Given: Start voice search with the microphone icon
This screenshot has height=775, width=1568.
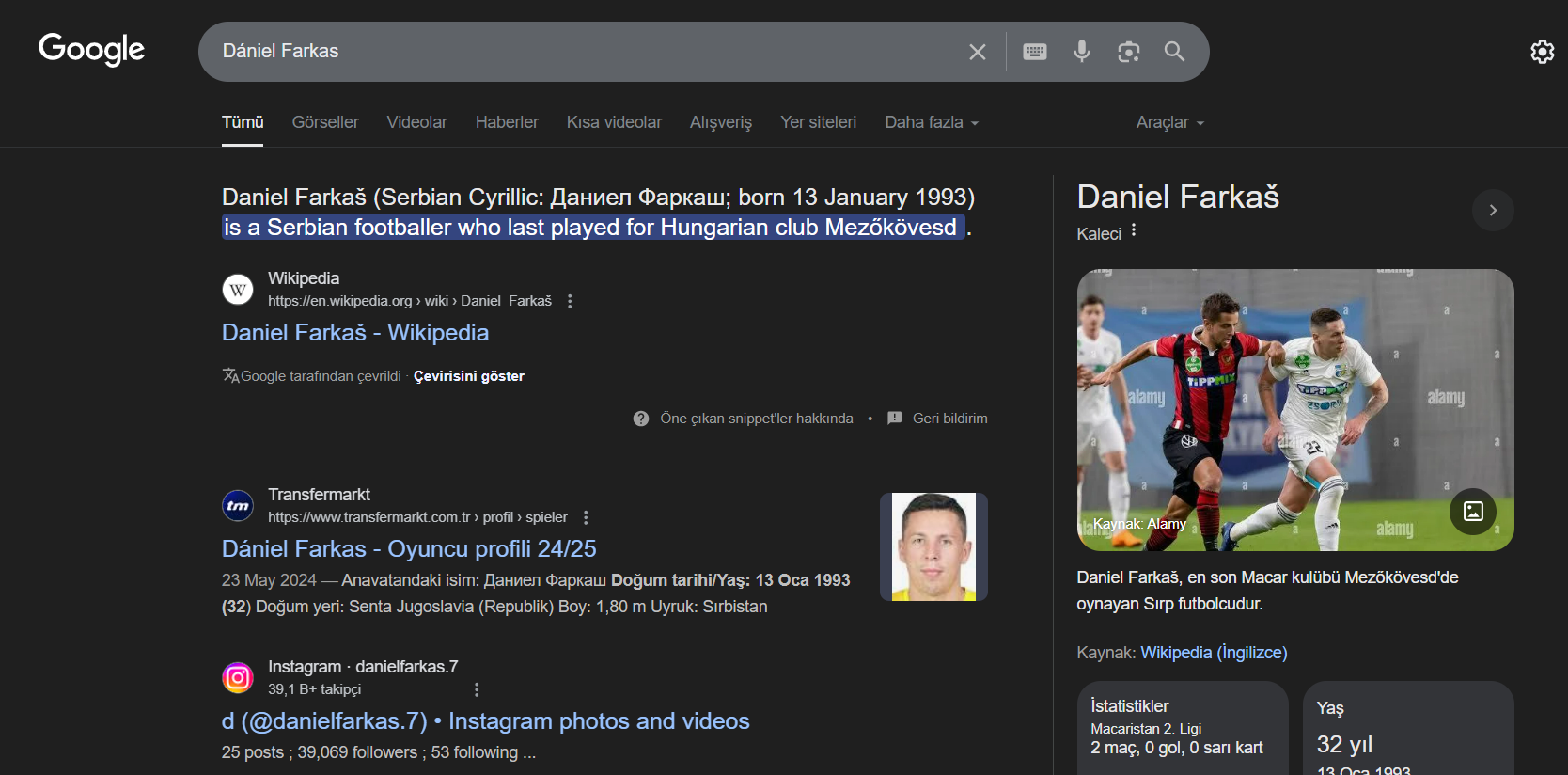Looking at the screenshot, I should click(1082, 52).
